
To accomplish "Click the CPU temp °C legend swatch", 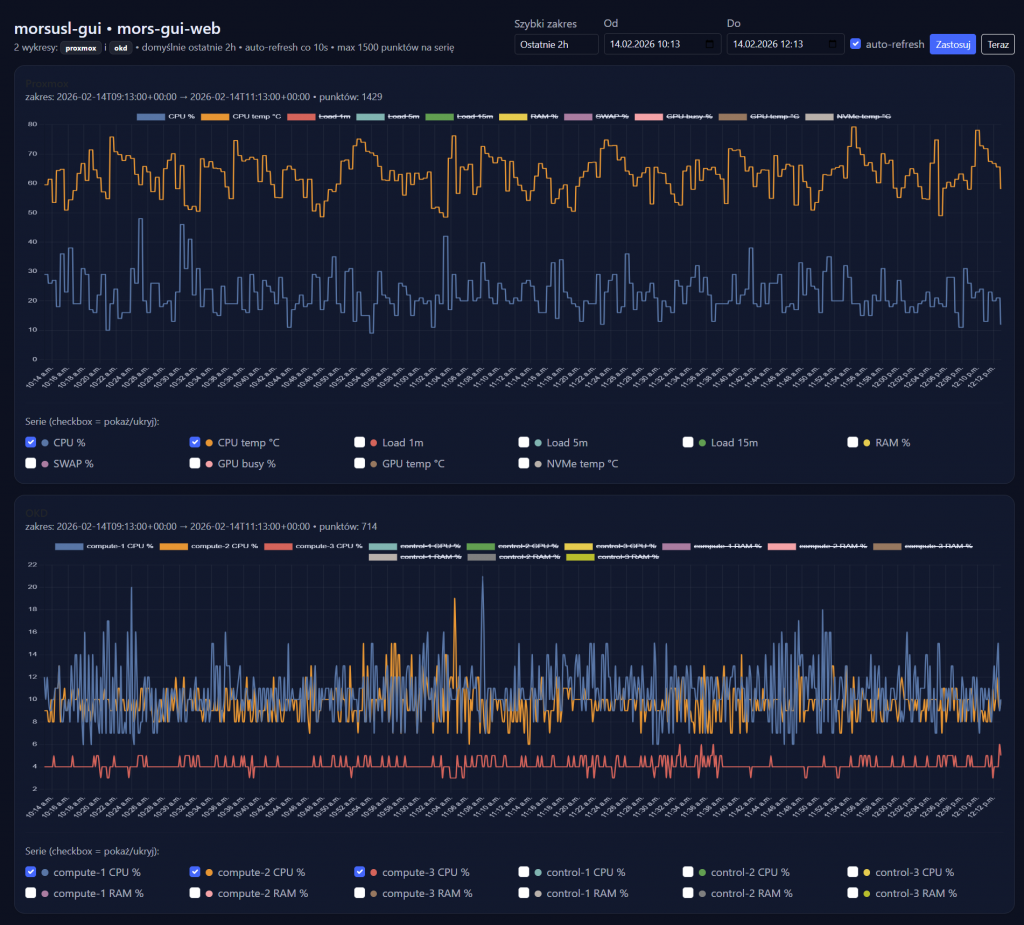I will (213, 117).
